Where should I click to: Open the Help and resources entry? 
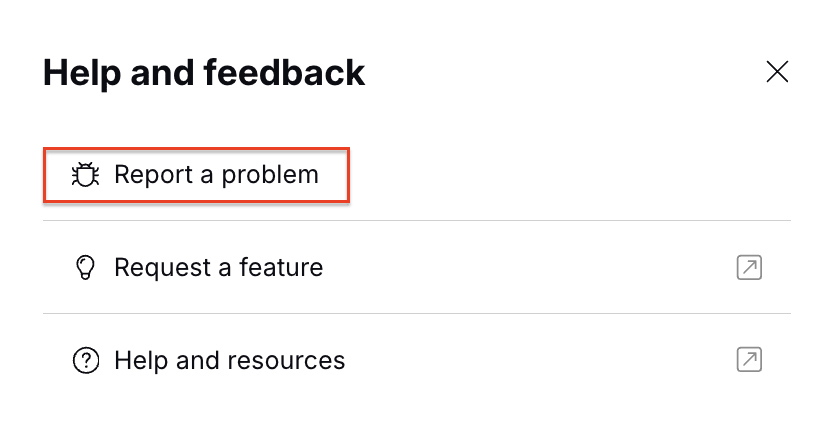point(229,360)
